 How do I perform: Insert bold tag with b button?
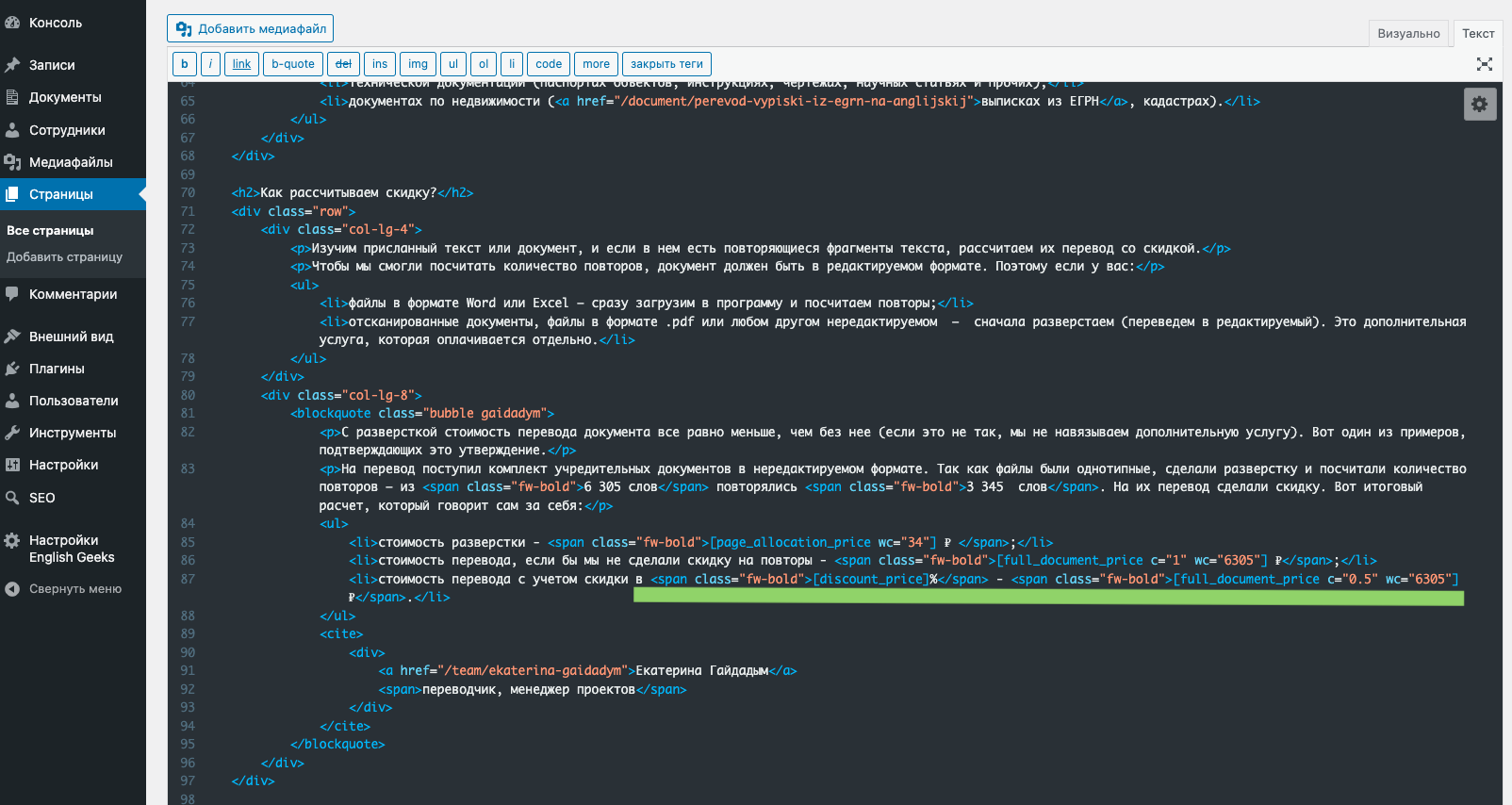[x=185, y=64]
